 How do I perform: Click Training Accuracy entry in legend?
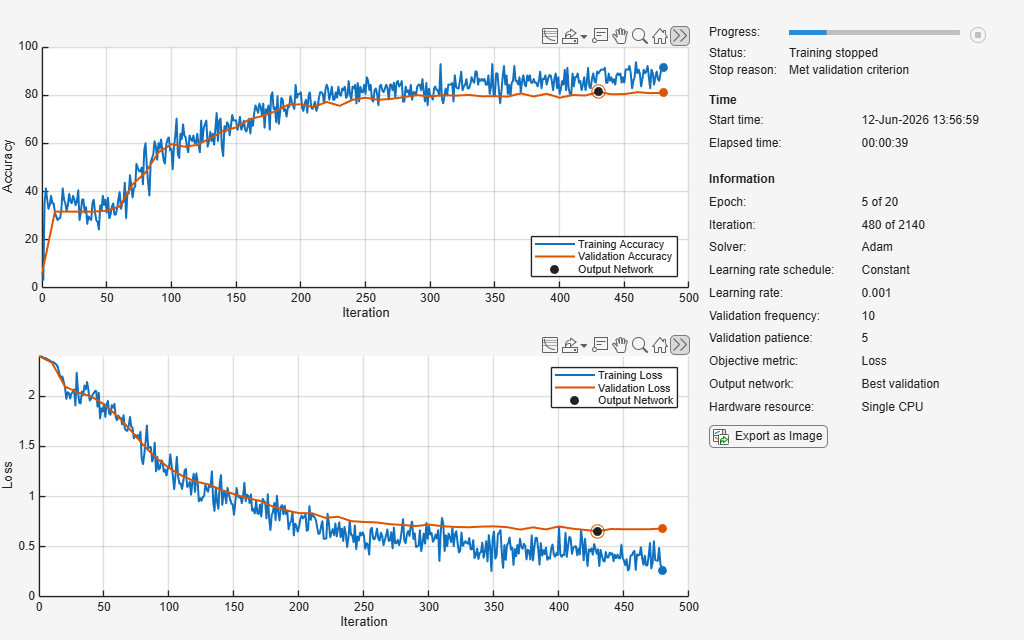(604, 244)
